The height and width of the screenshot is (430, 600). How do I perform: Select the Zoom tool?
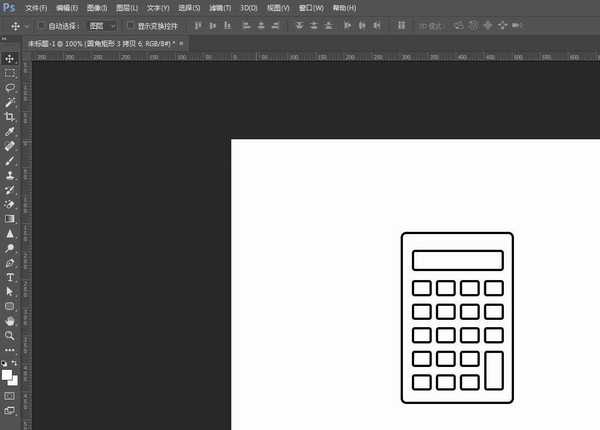[10, 336]
